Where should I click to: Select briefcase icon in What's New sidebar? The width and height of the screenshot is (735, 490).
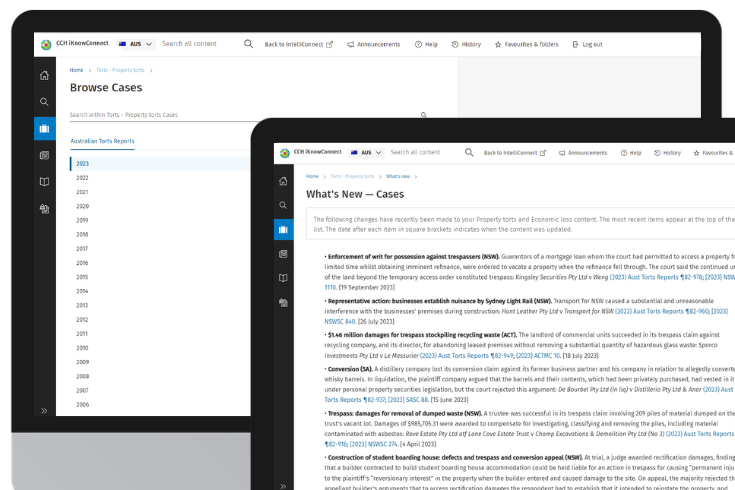tap(284, 230)
